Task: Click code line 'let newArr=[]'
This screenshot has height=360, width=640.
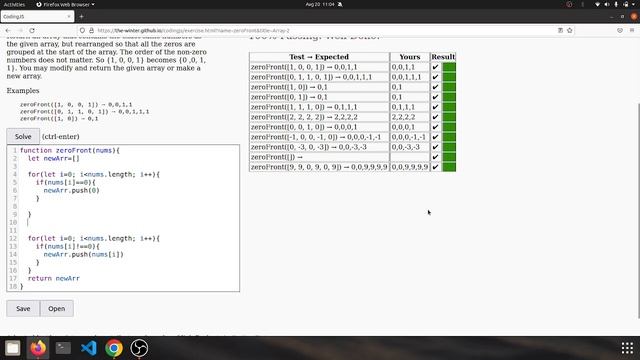Action: (x=53, y=158)
